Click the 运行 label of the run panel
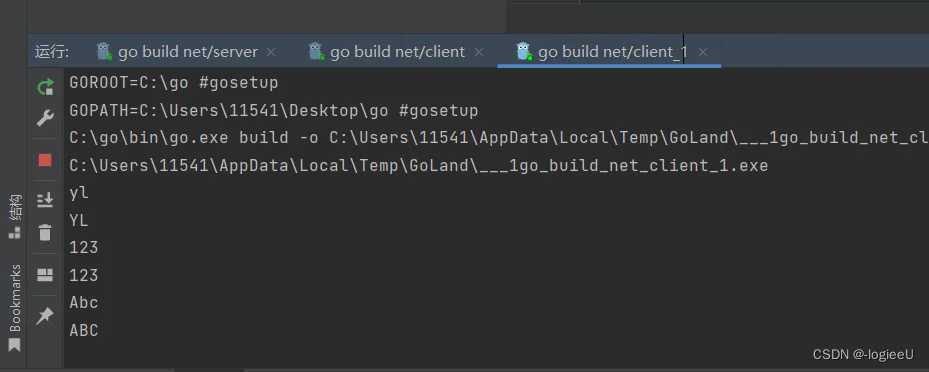Viewport: 929px width, 372px height. point(52,52)
